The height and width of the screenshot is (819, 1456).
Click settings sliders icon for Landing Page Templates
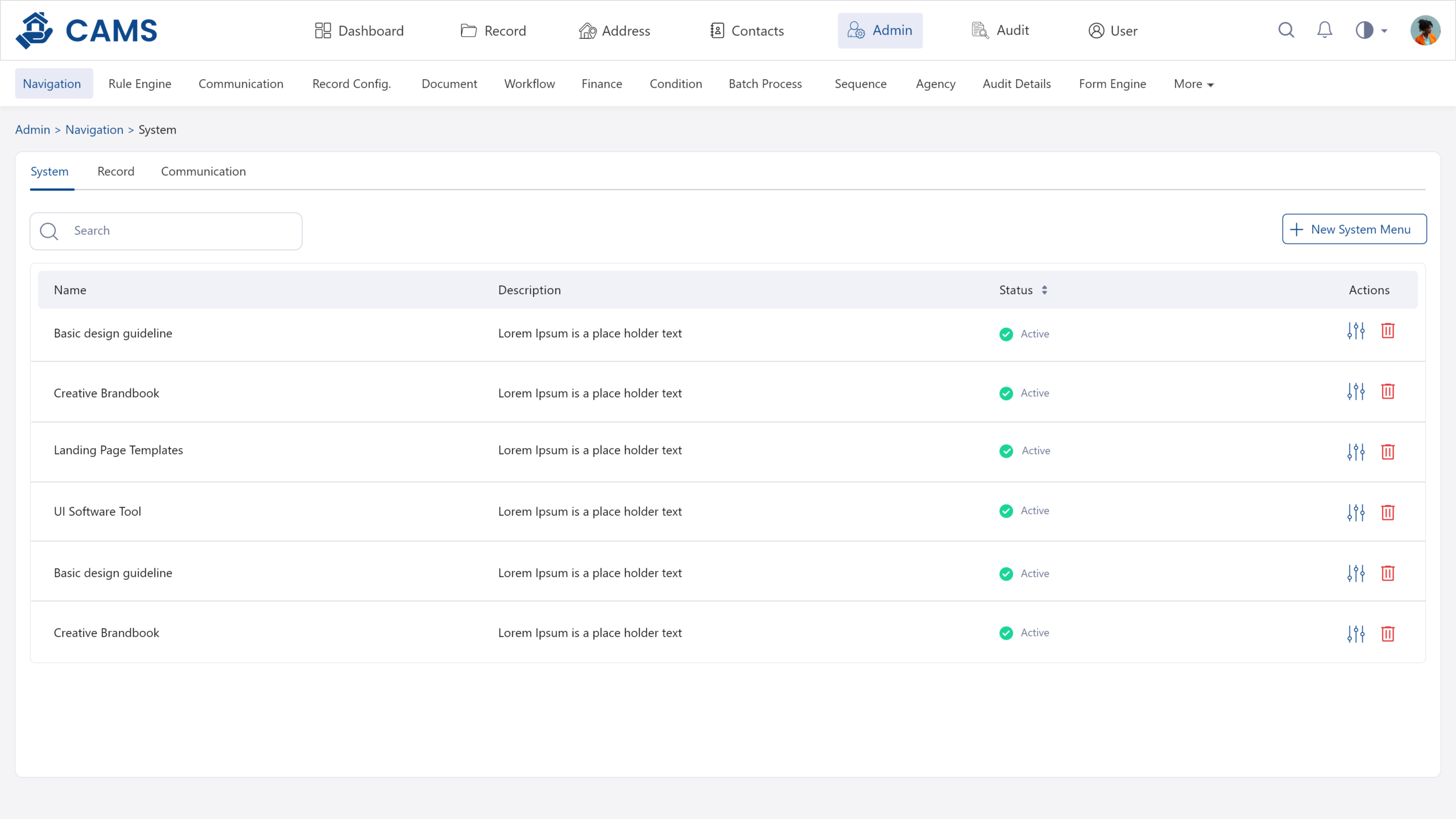(1355, 452)
